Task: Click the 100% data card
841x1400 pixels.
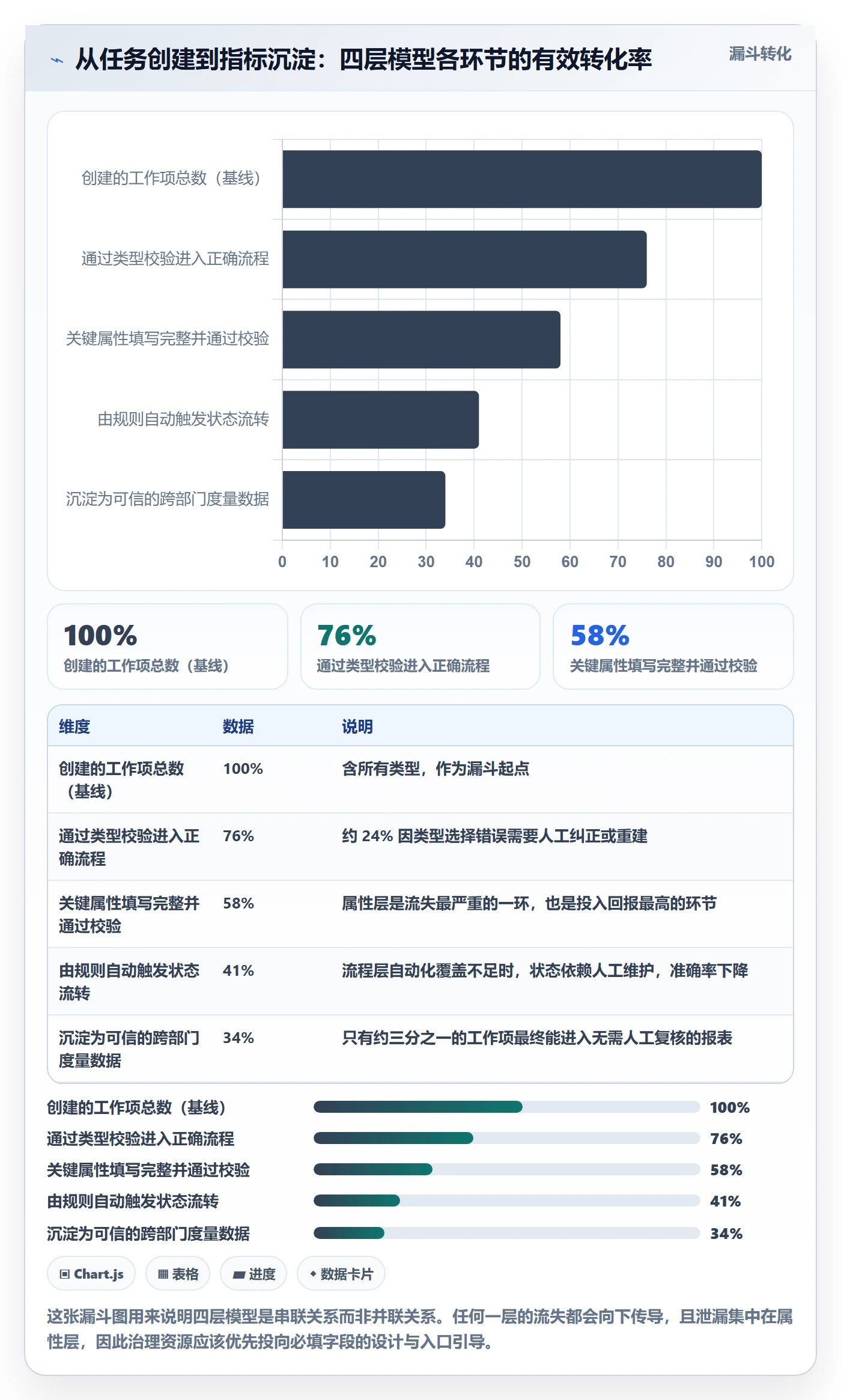Action: 168,647
